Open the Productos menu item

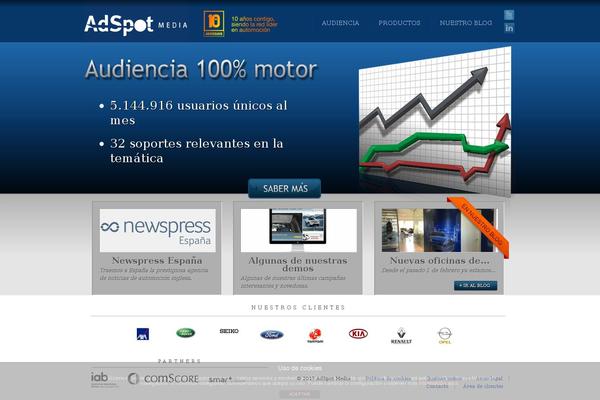click(399, 23)
